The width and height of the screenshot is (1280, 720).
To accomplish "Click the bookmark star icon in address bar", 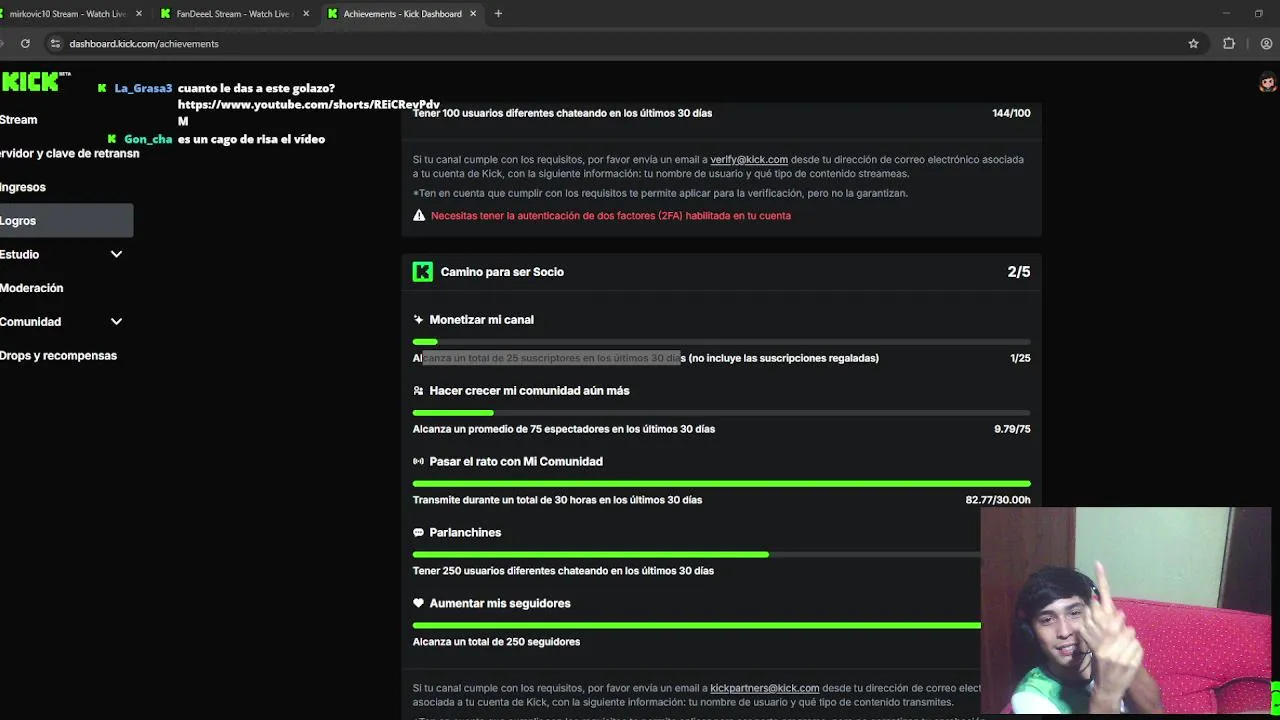I will pyautogui.click(x=1193, y=44).
